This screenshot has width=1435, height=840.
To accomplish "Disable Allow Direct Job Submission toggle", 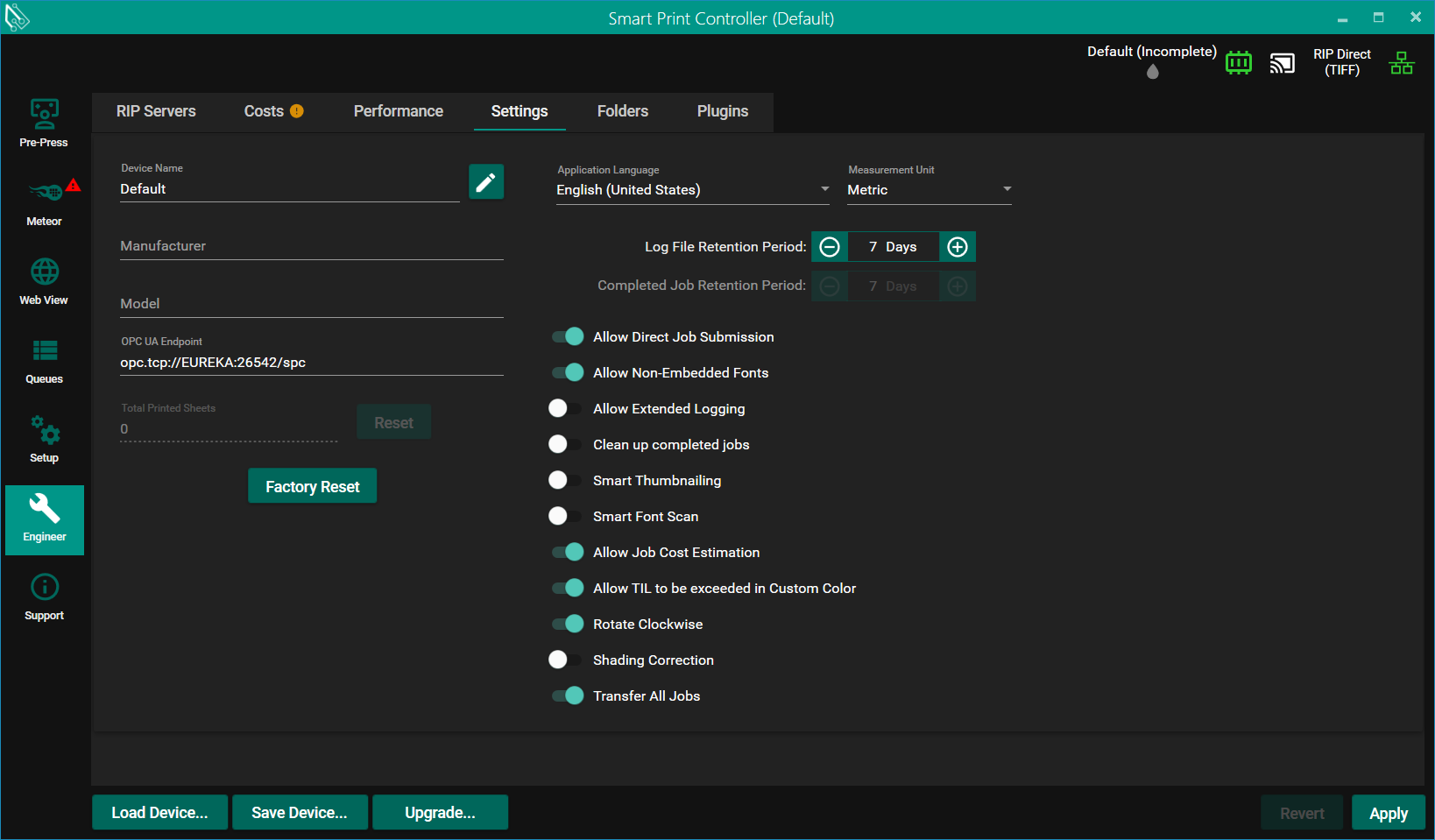I will tap(567, 336).
